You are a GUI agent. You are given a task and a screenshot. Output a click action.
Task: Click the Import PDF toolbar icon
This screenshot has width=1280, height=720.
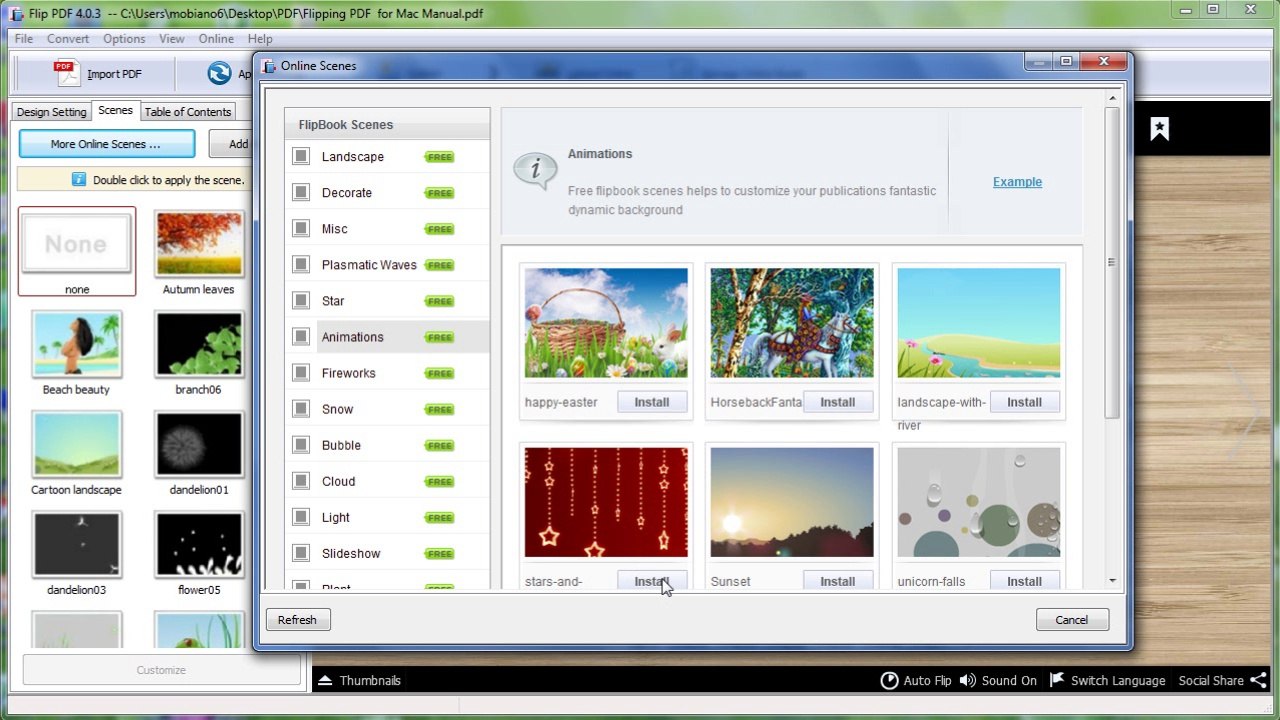click(66, 73)
